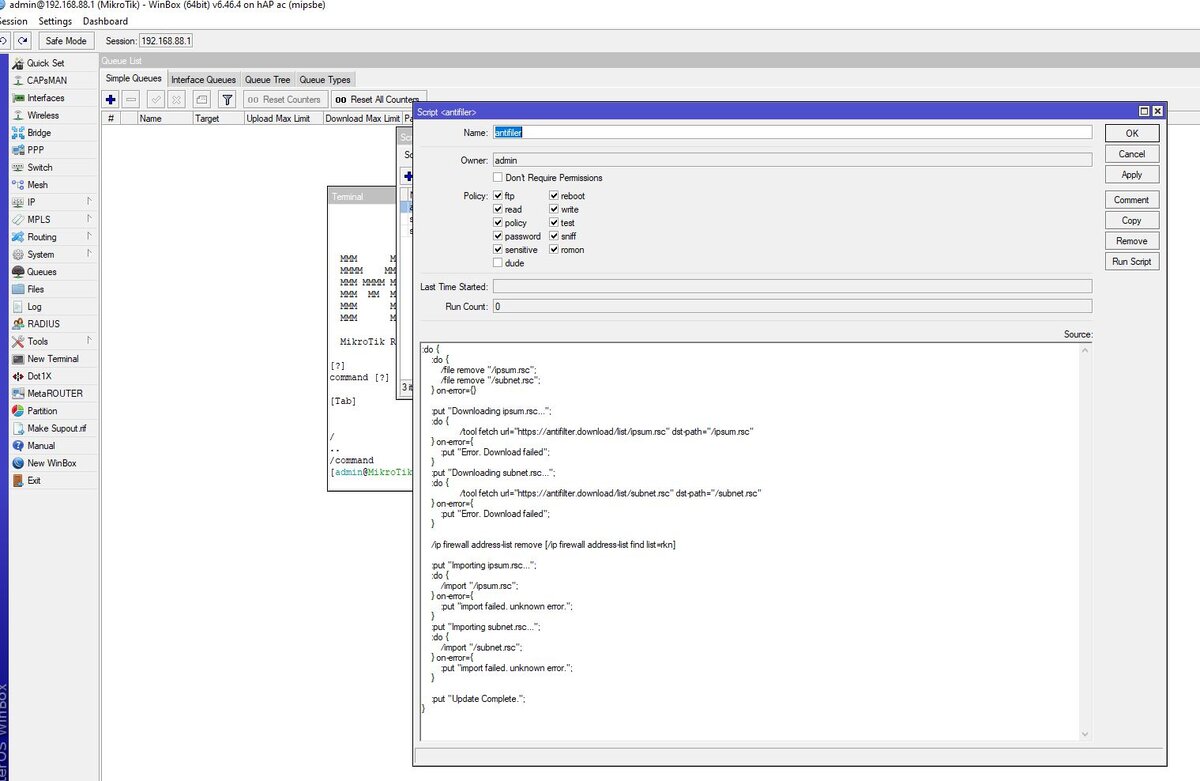Click Exit in sidebar

pyautogui.click(x=34, y=480)
